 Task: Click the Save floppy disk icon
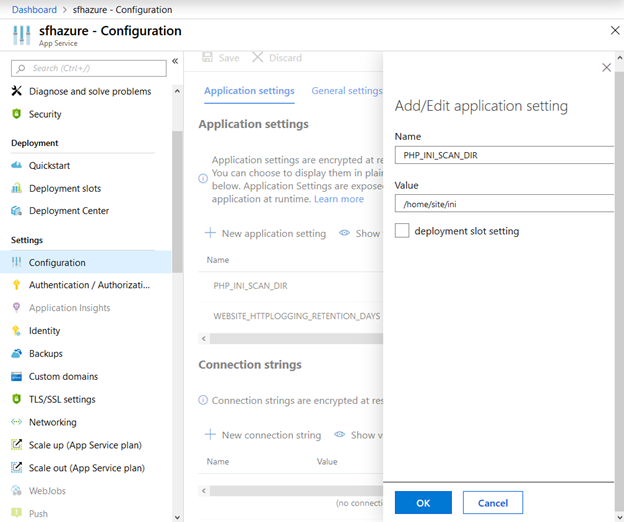207,57
